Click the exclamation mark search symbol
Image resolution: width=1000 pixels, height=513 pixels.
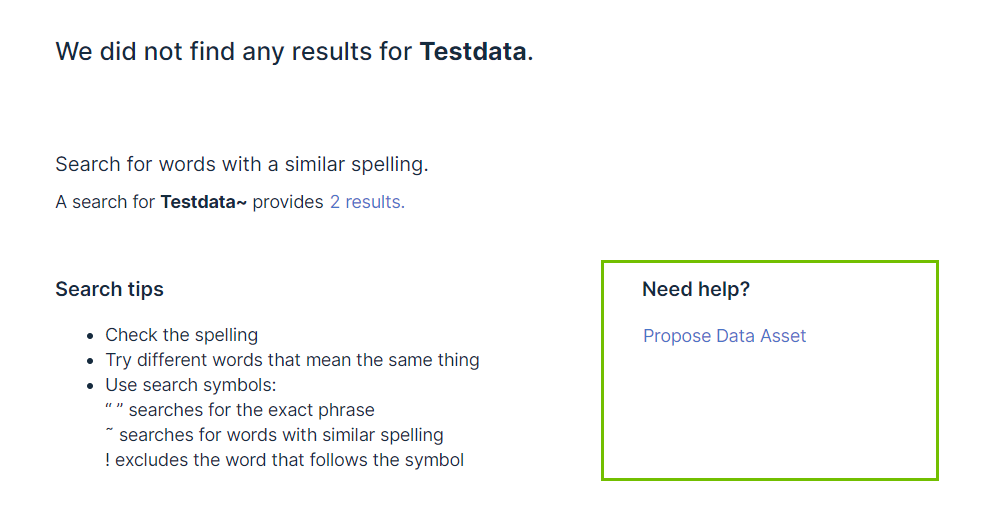click(x=107, y=460)
